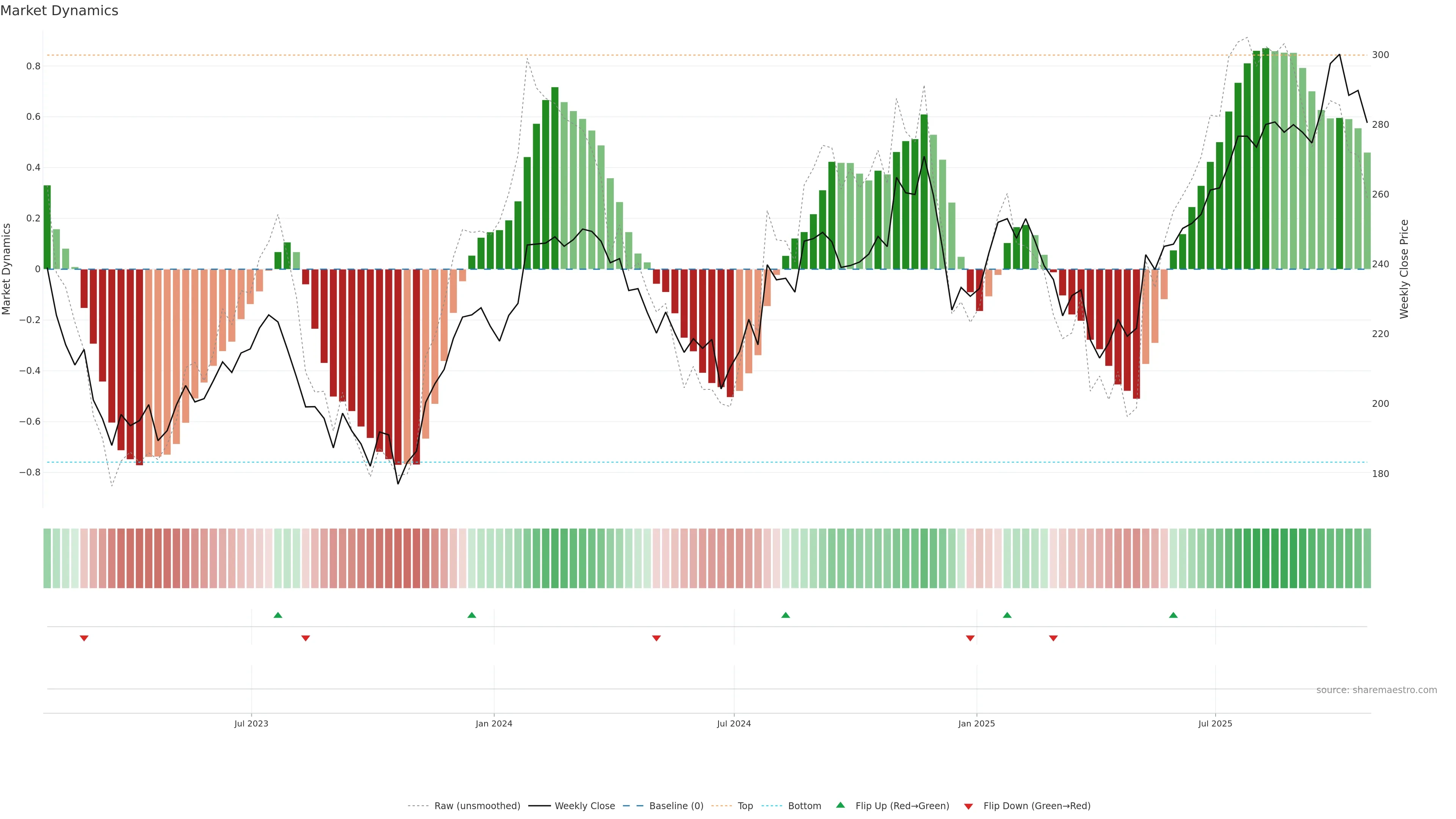
Task: Toggle Weekly Close line in legend
Action: (584, 805)
